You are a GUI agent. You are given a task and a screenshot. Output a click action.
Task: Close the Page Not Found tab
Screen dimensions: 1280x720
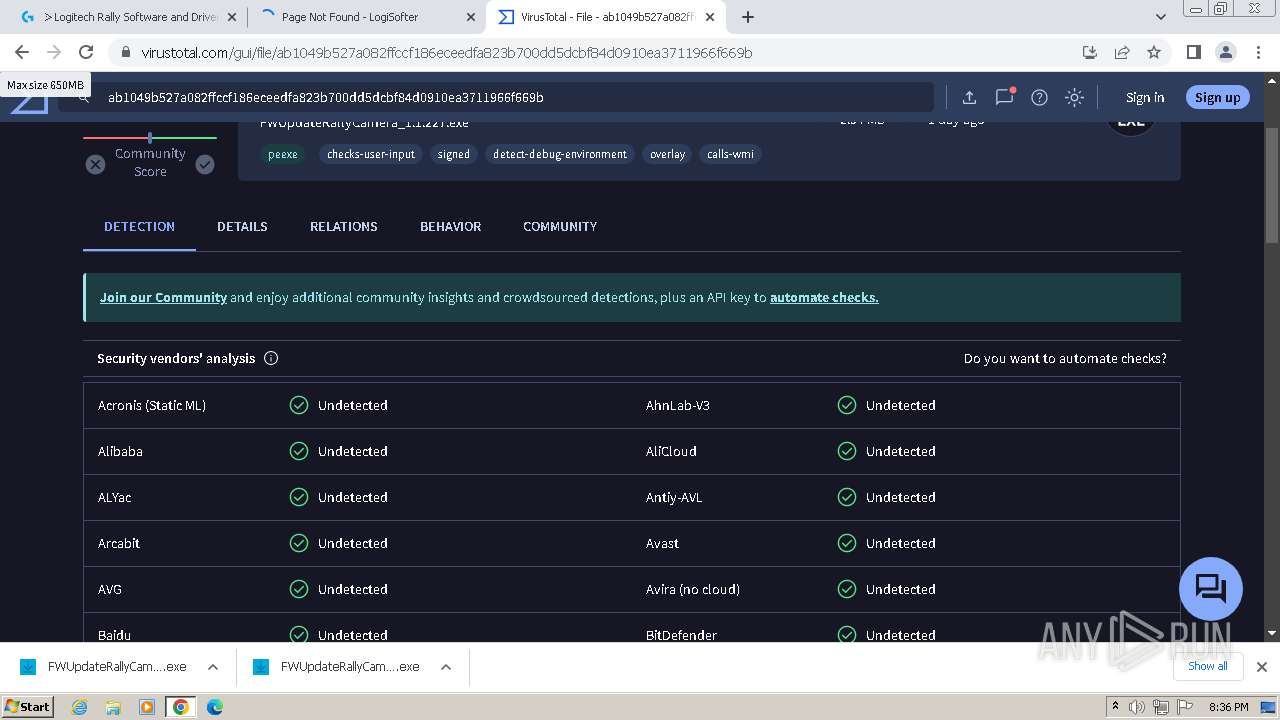(x=471, y=17)
